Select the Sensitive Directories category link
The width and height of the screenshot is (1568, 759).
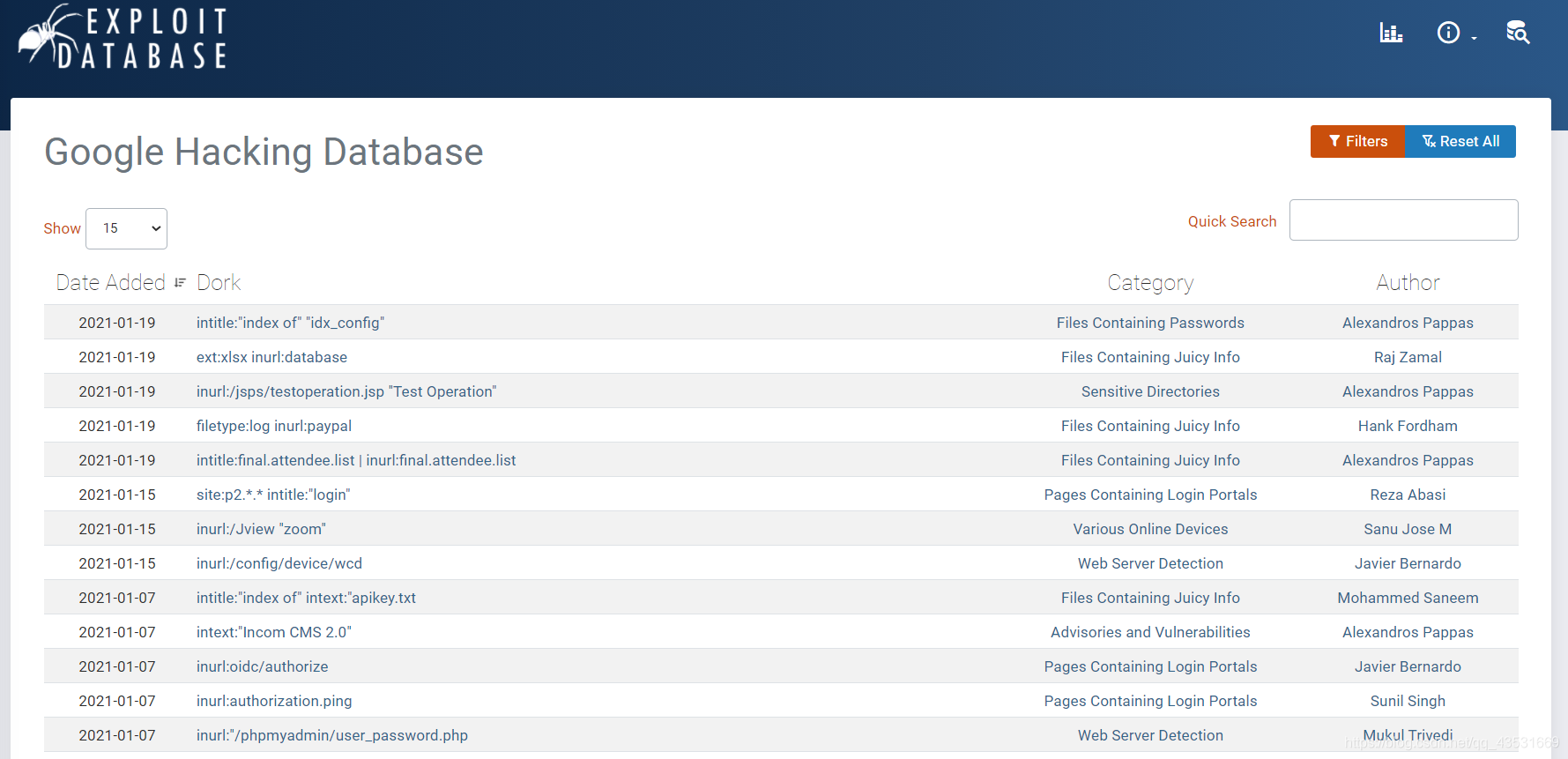(x=1150, y=391)
